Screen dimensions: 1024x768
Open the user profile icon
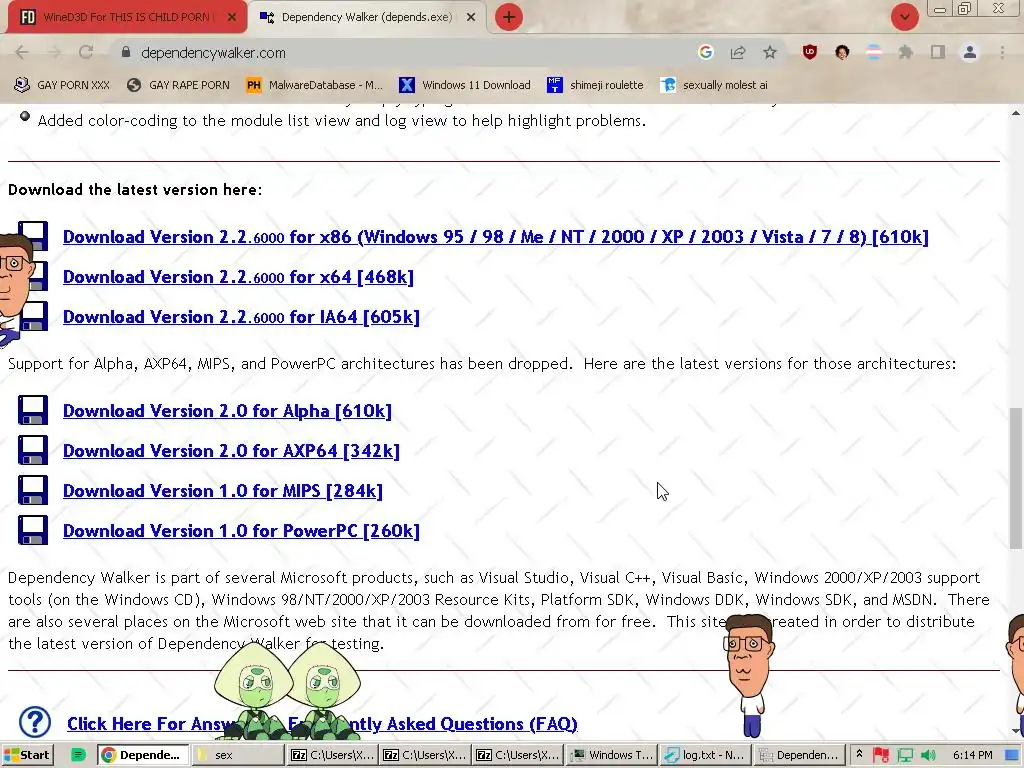[970, 52]
